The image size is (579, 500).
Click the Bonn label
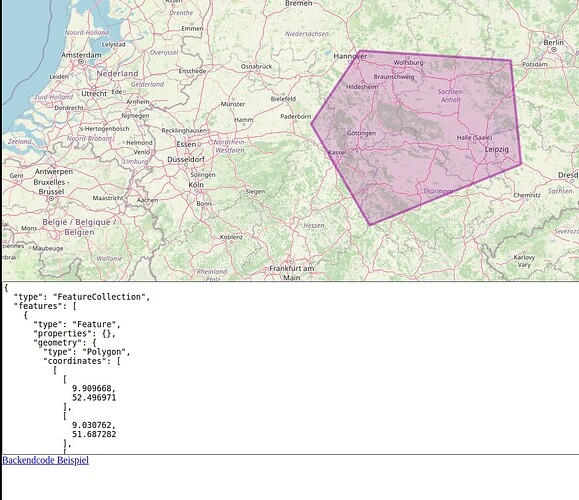(204, 203)
